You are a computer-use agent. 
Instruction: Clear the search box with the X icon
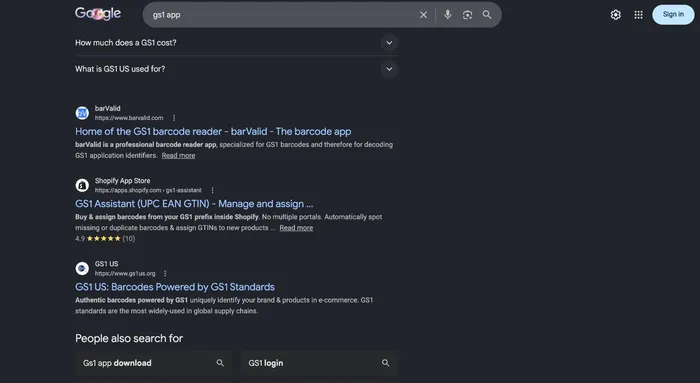point(423,15)
